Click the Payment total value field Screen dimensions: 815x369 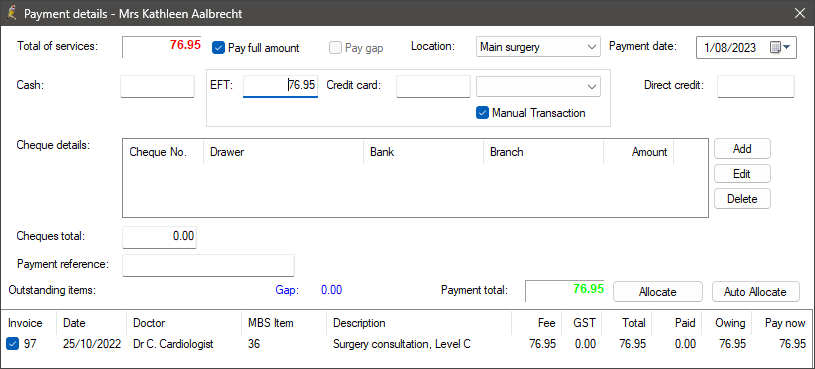pyautogui.click(x=564, y=291)
